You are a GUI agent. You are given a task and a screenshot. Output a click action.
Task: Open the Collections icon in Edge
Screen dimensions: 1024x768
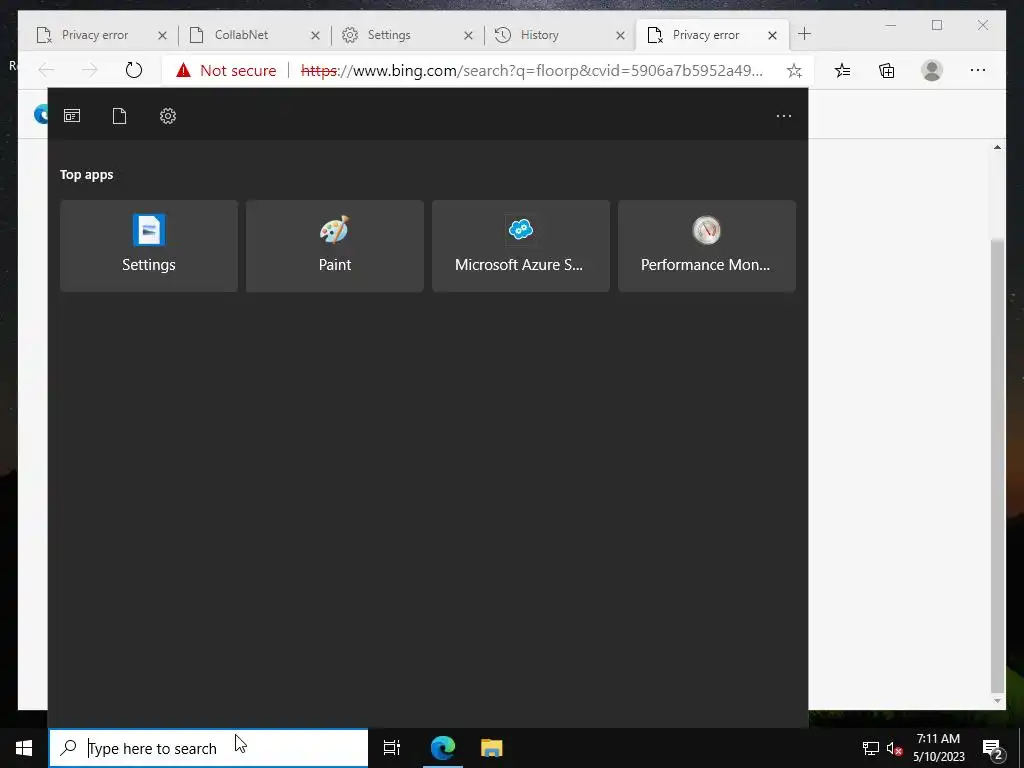coord(887,70)
